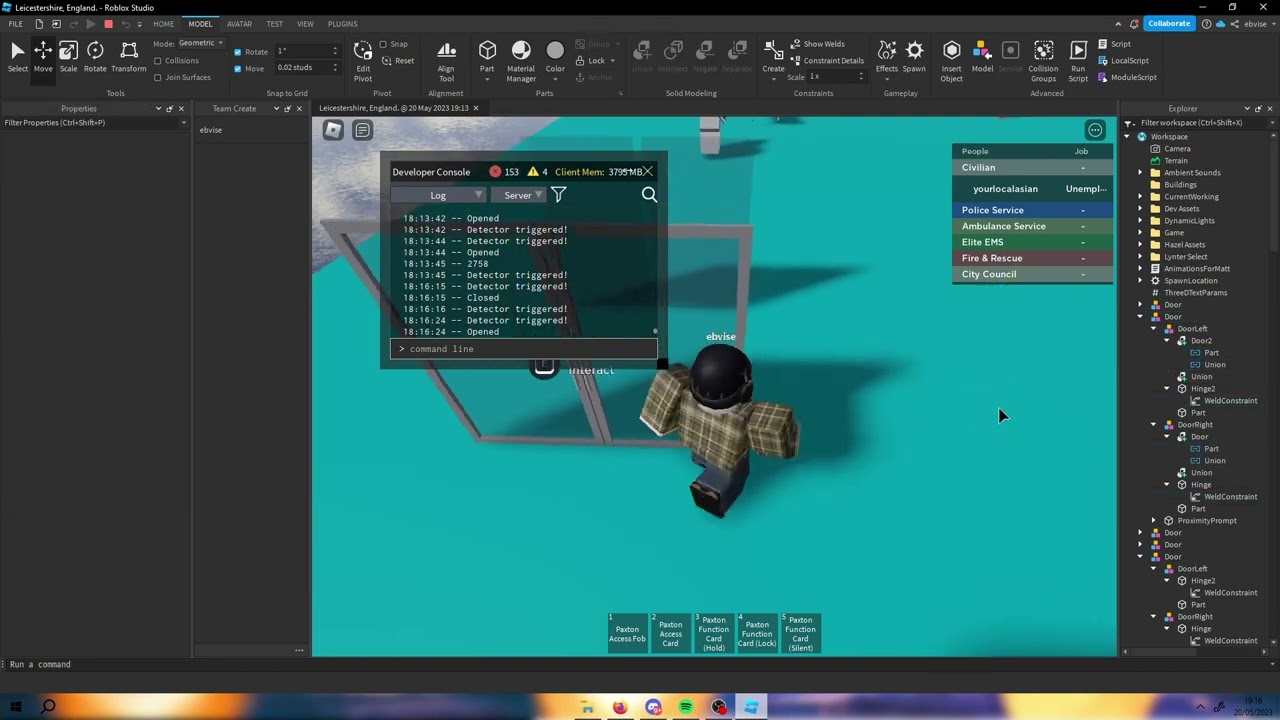This screenshot has height=720, width=1280.
Task: Toggle the Collisions checkbox
Action: pos(157,61)
